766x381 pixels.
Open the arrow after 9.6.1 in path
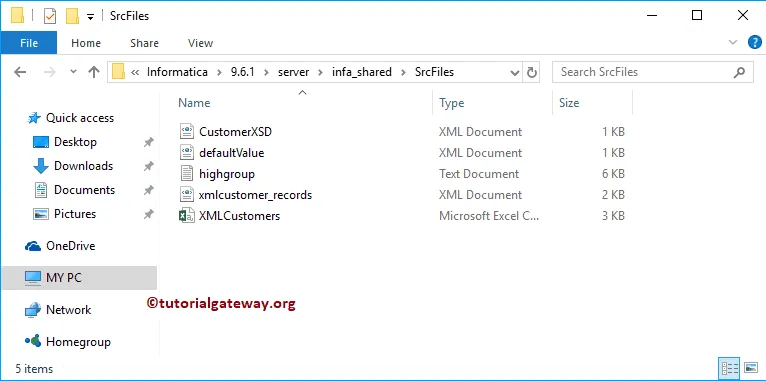click(x=266, y=72)
